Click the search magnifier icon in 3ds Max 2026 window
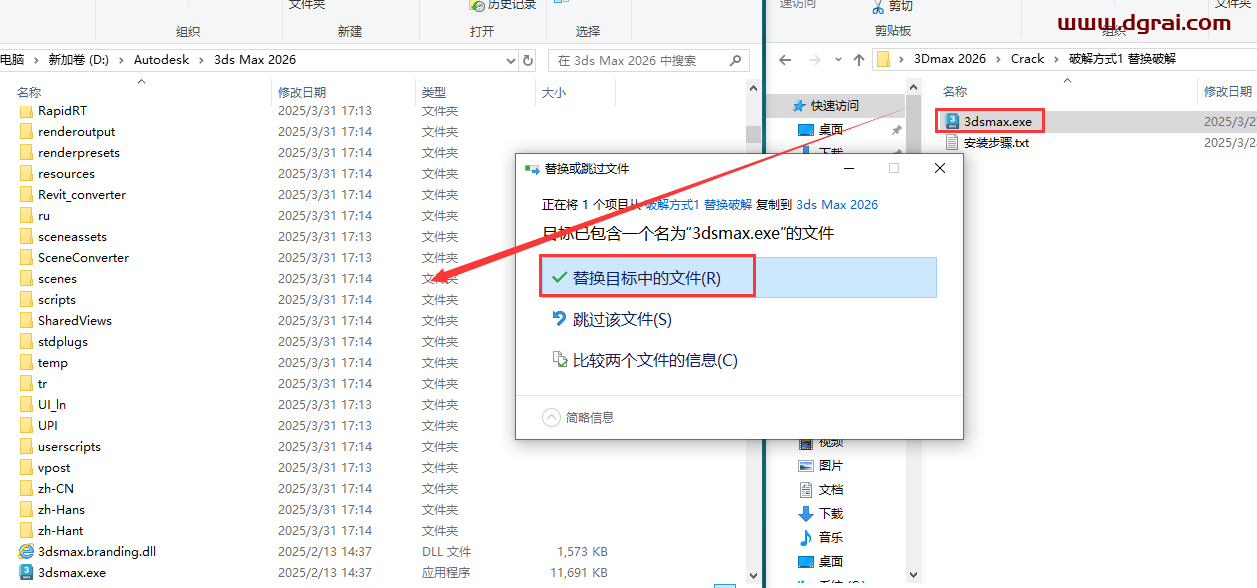This screenshot has height=588, width=1257. pyautogui.click(x=735, y=60)
